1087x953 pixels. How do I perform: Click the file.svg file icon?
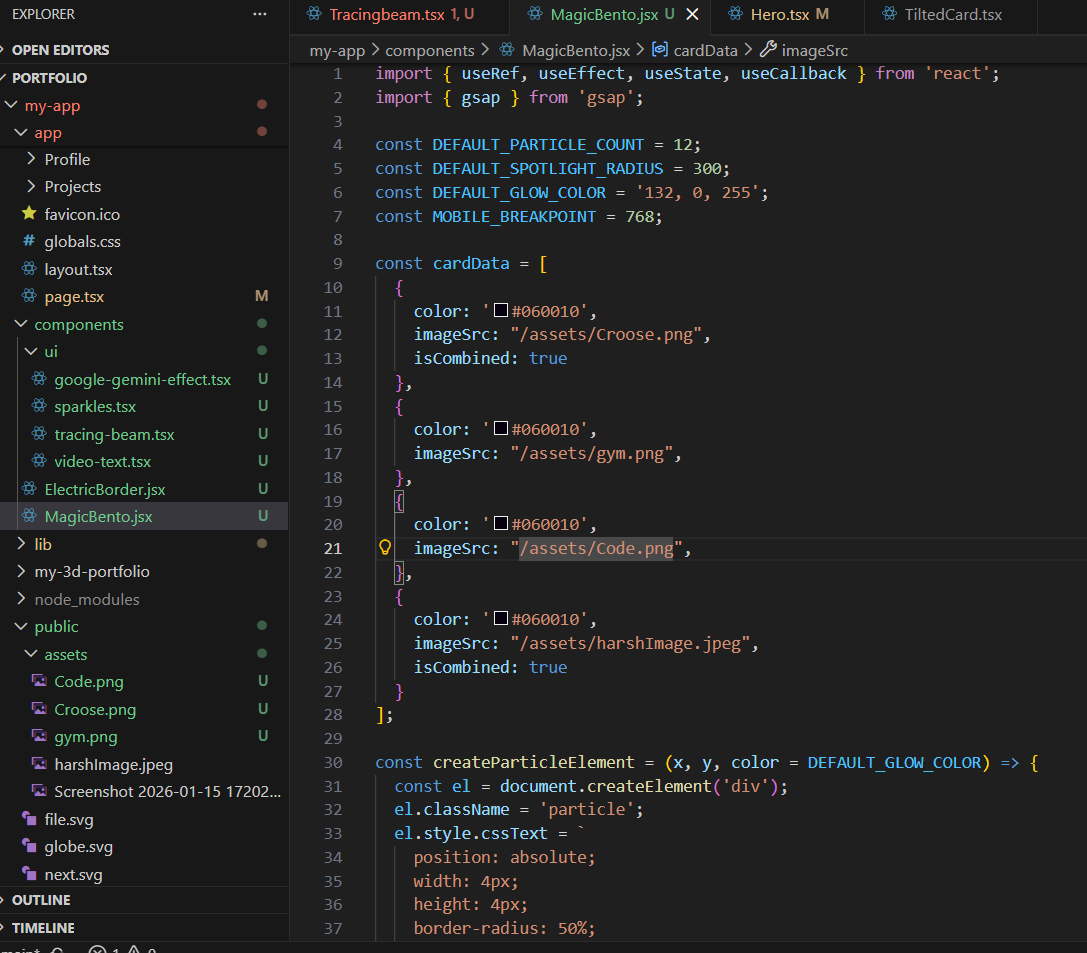pos(28,819)
